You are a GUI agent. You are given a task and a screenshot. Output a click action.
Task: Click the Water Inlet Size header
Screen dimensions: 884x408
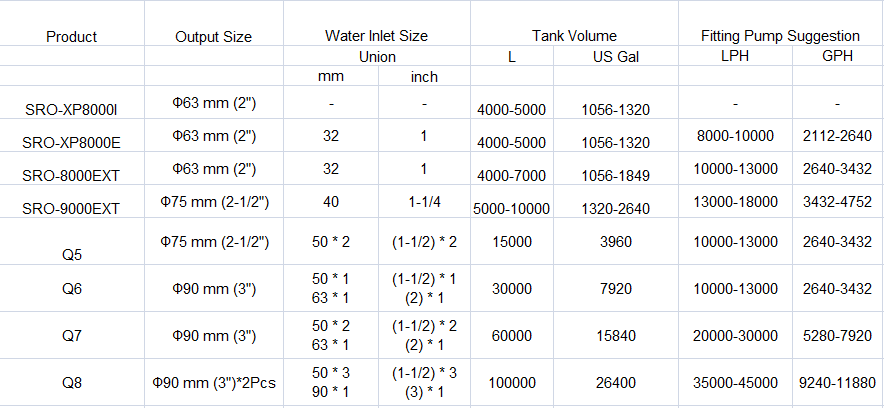click(376, 35)
